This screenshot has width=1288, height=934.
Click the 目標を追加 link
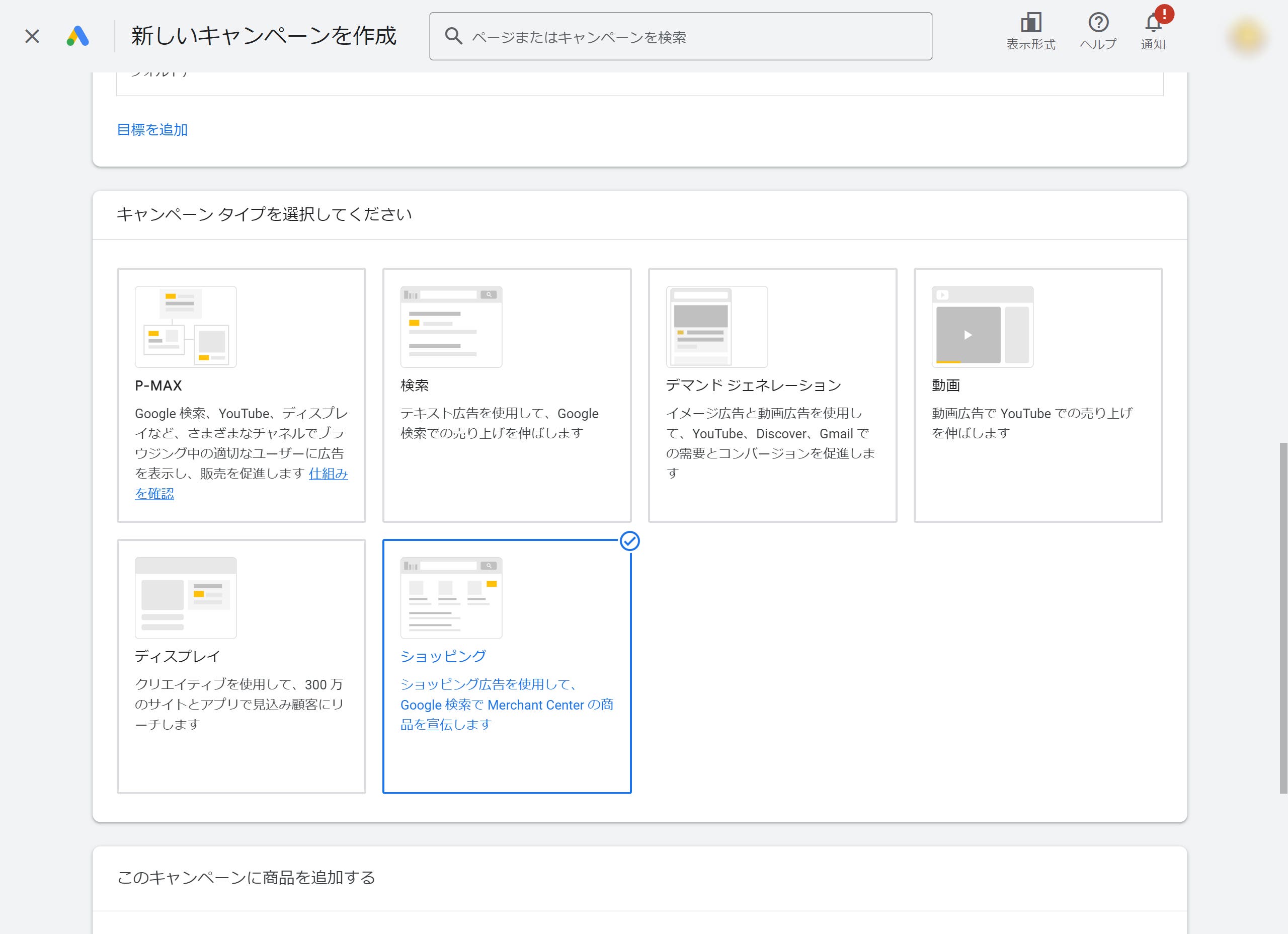(152, 130)
